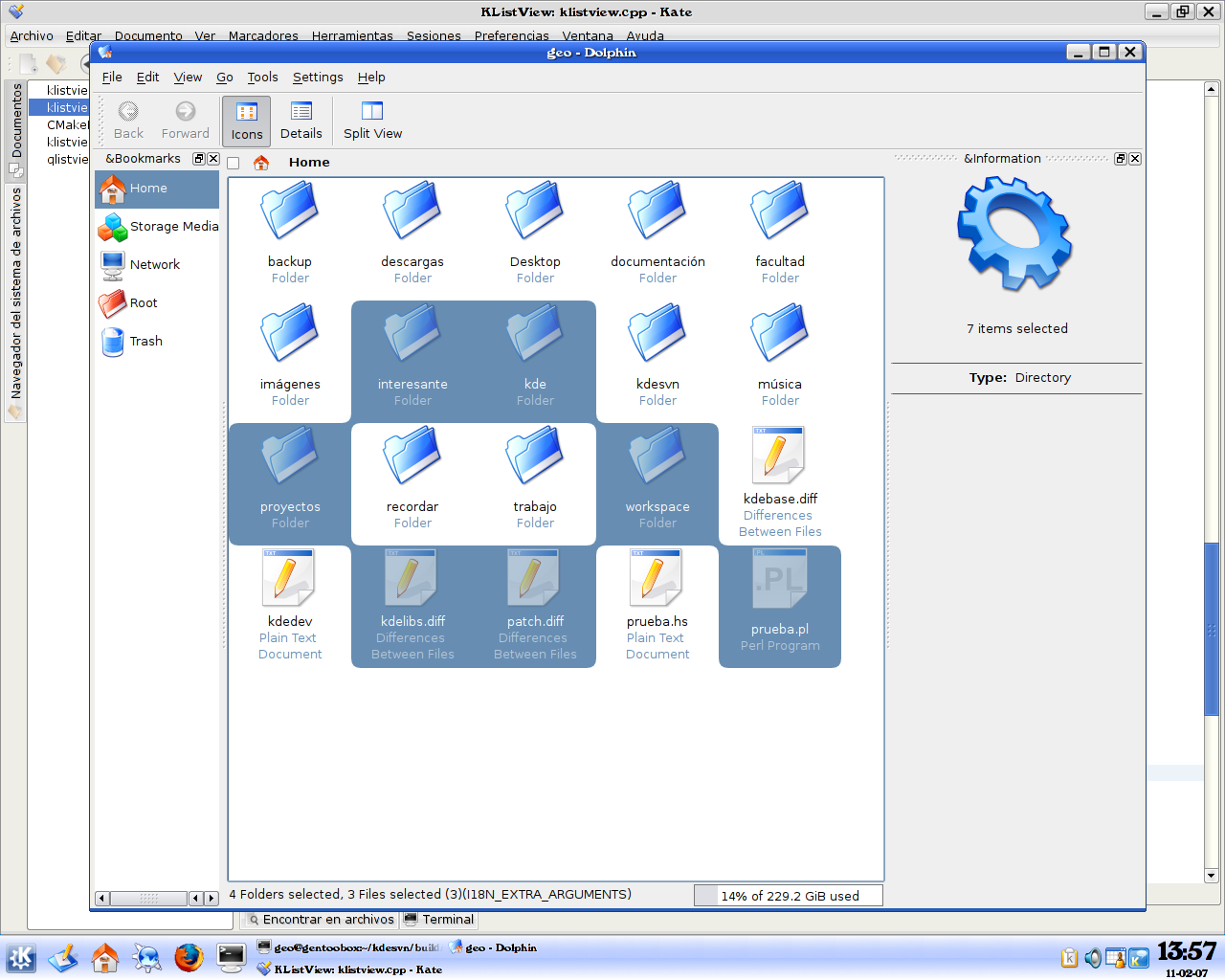
Task: Open Documentos side tab in Kate
Action: click(16, 129)
